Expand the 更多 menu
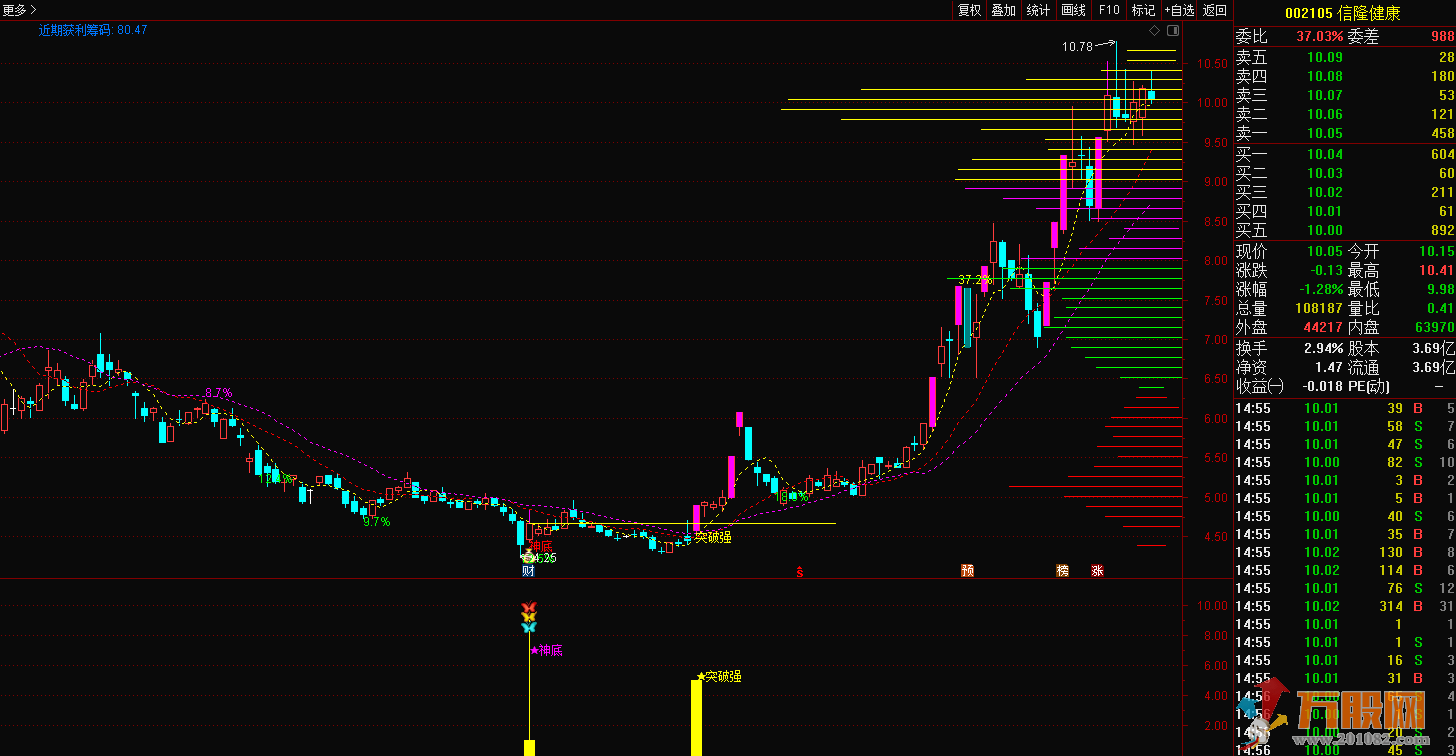This screenshot has height=756, width=1456. 20,10
